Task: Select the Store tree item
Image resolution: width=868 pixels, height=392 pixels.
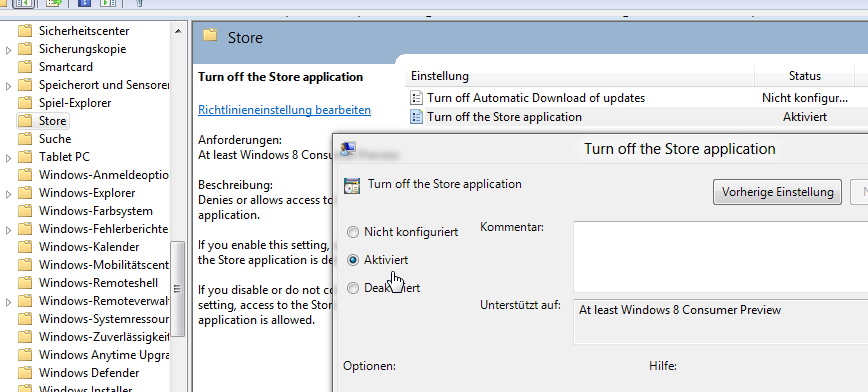Action: click(x=53, y=121)
